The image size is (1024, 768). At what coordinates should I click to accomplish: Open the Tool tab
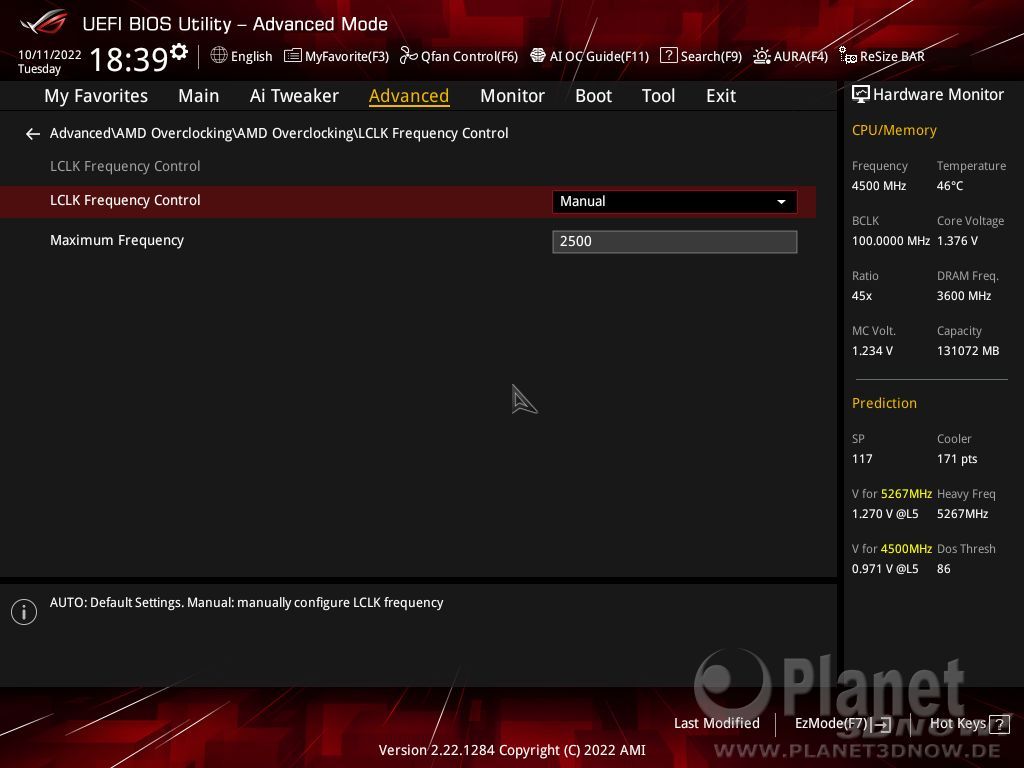pos(658,96)
